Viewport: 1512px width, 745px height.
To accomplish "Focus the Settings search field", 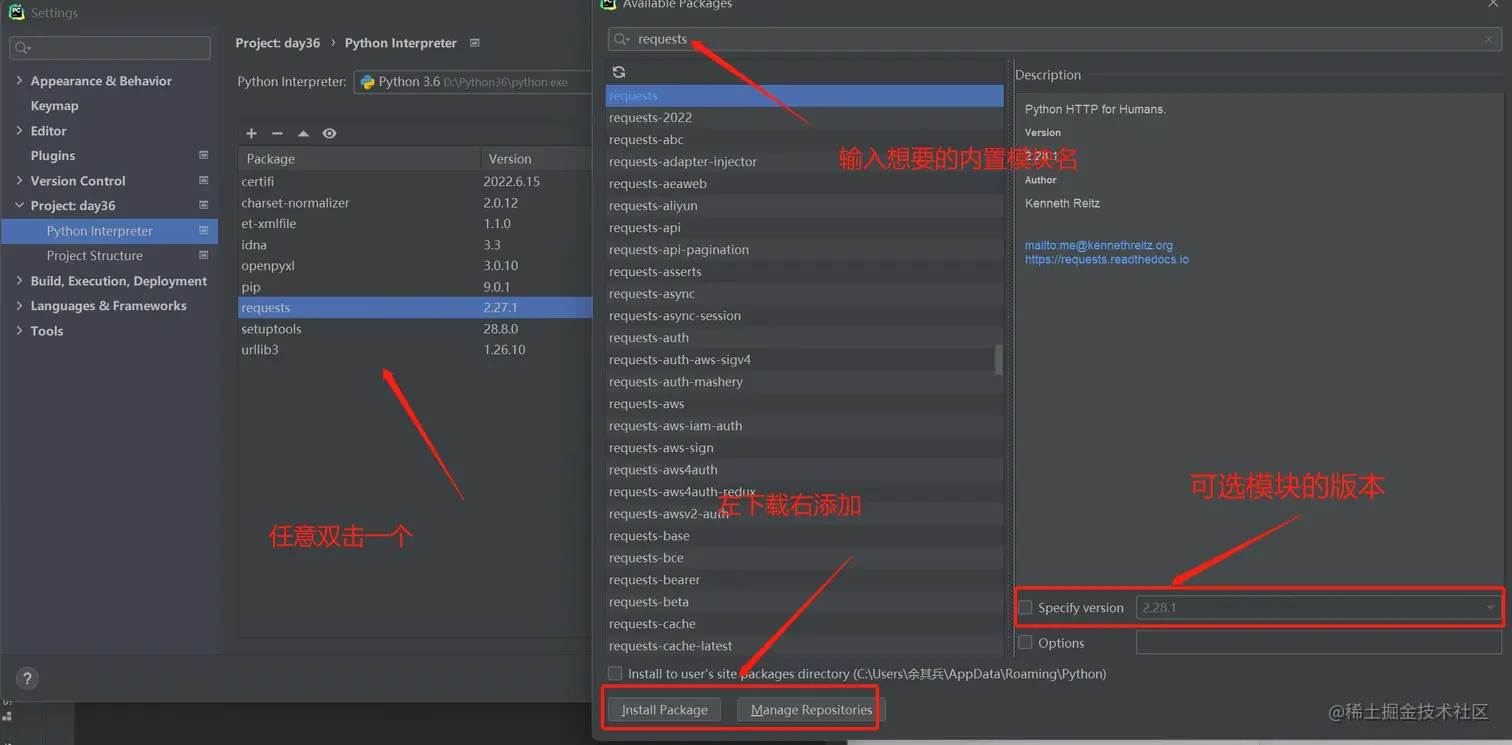I will click(x=110, y=48).
